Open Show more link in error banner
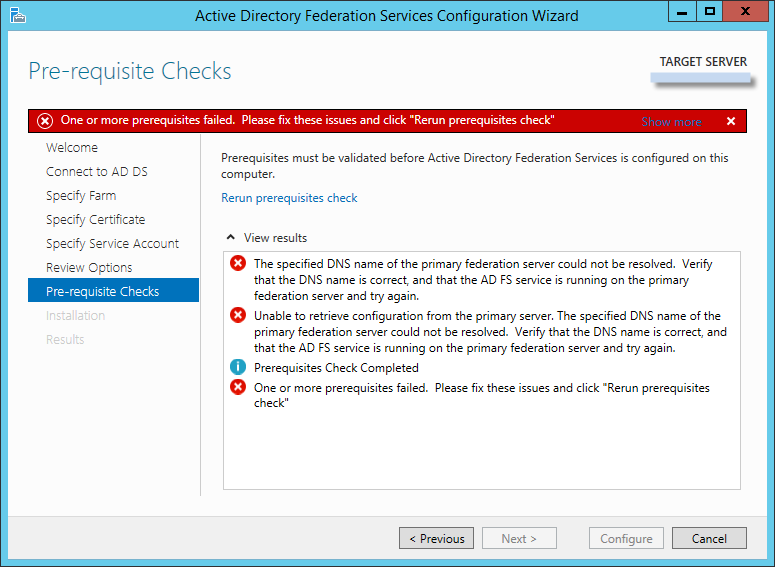The height and width of the screenshot is (567, 775). click(x=671, y=122)
